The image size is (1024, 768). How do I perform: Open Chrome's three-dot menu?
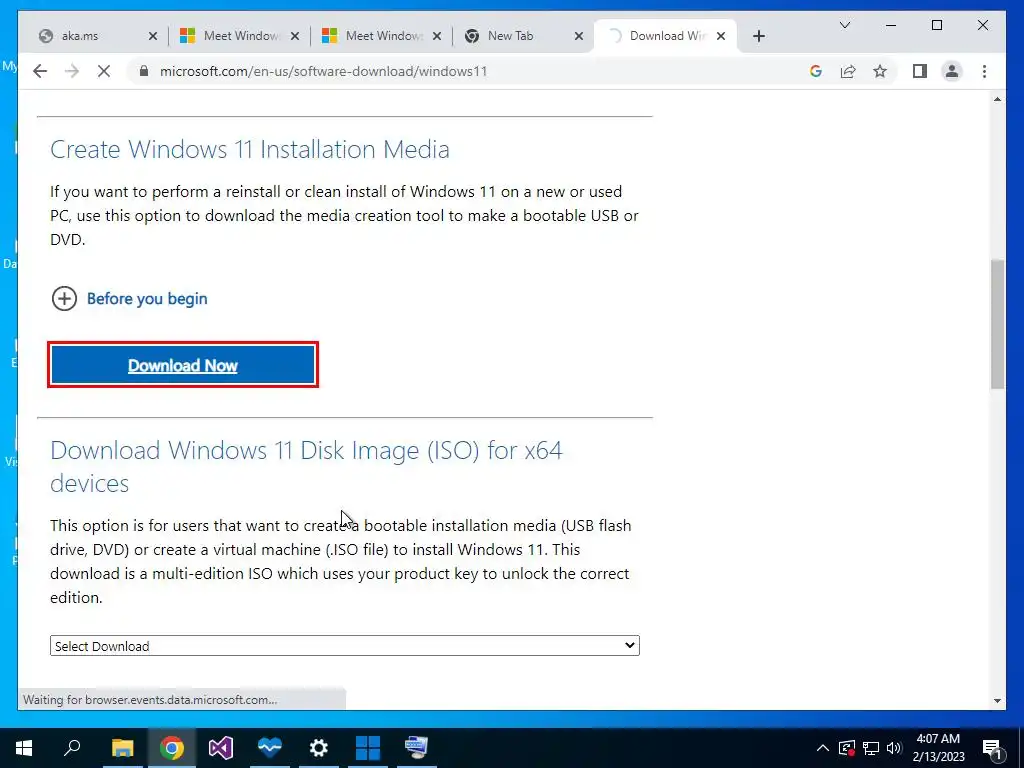(984, 71)
